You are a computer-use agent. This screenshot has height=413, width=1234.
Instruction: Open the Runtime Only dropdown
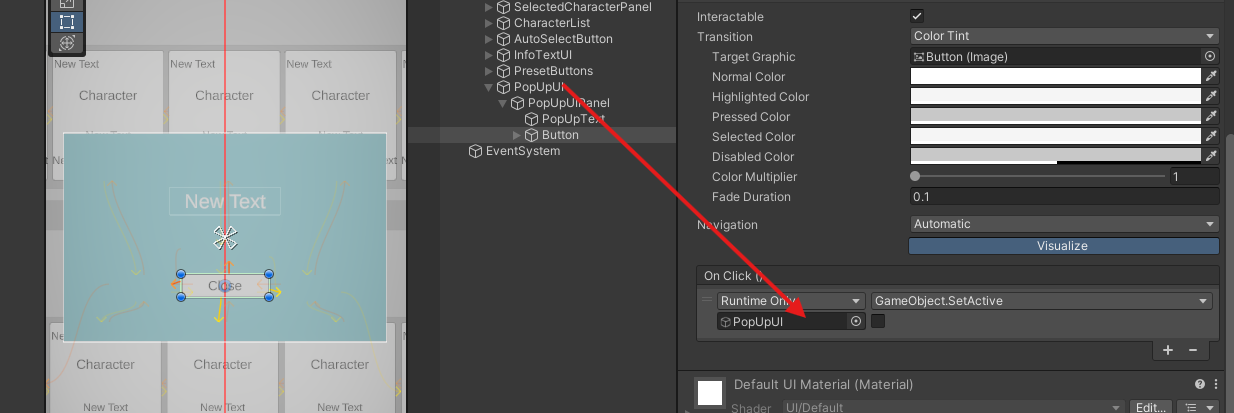coord(791,300)
